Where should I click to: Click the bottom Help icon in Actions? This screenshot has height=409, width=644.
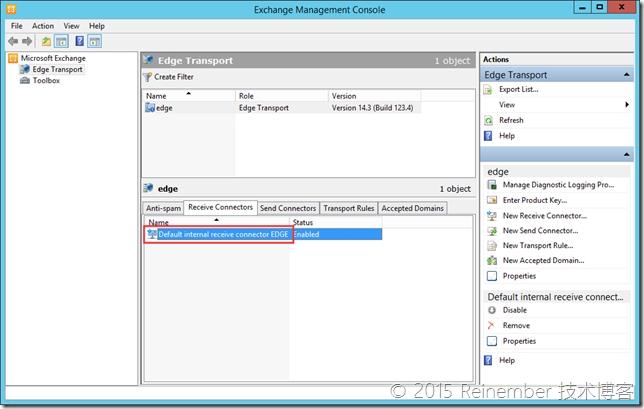pos(488,361)
